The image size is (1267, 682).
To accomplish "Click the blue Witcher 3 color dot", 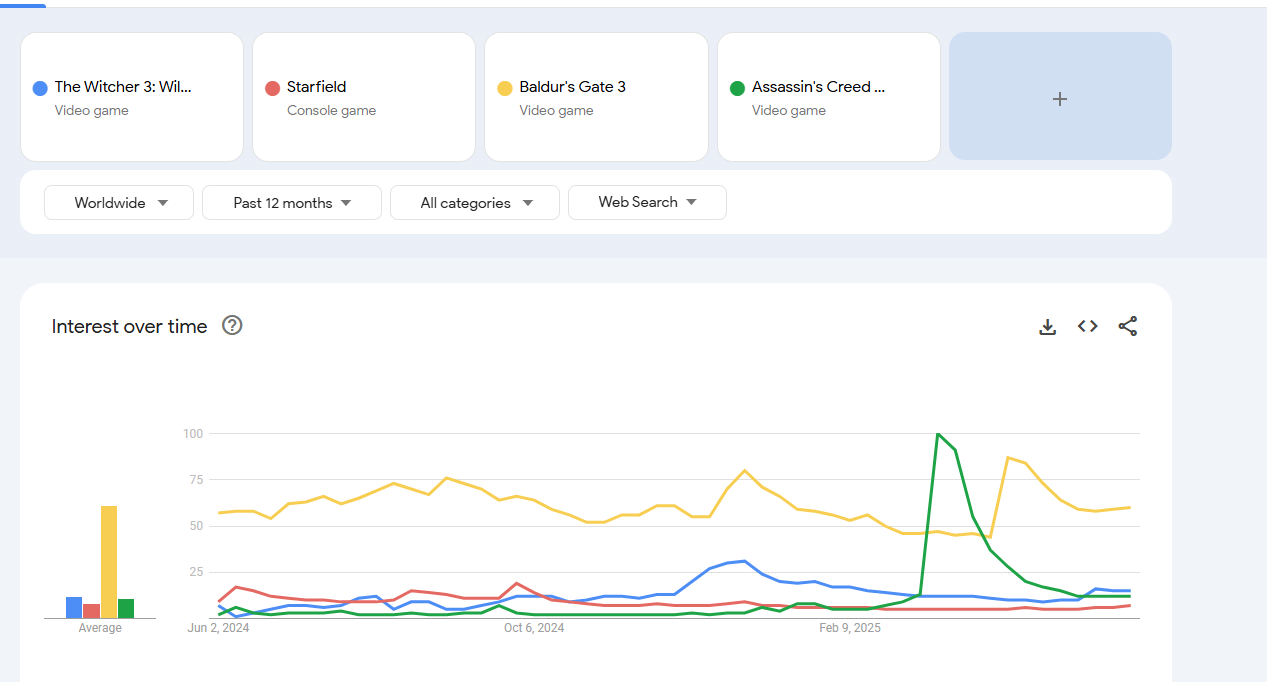I will 40,88.
